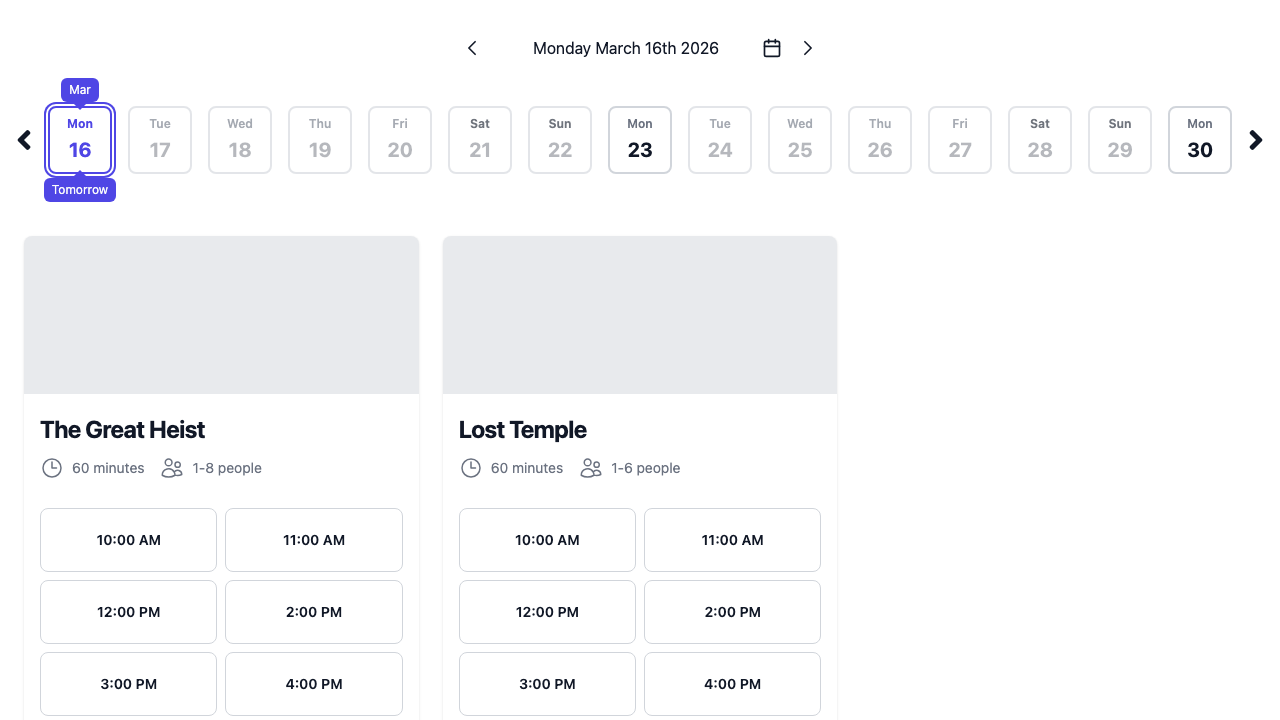Click the people icon for The Great Heist capacity

172,467
